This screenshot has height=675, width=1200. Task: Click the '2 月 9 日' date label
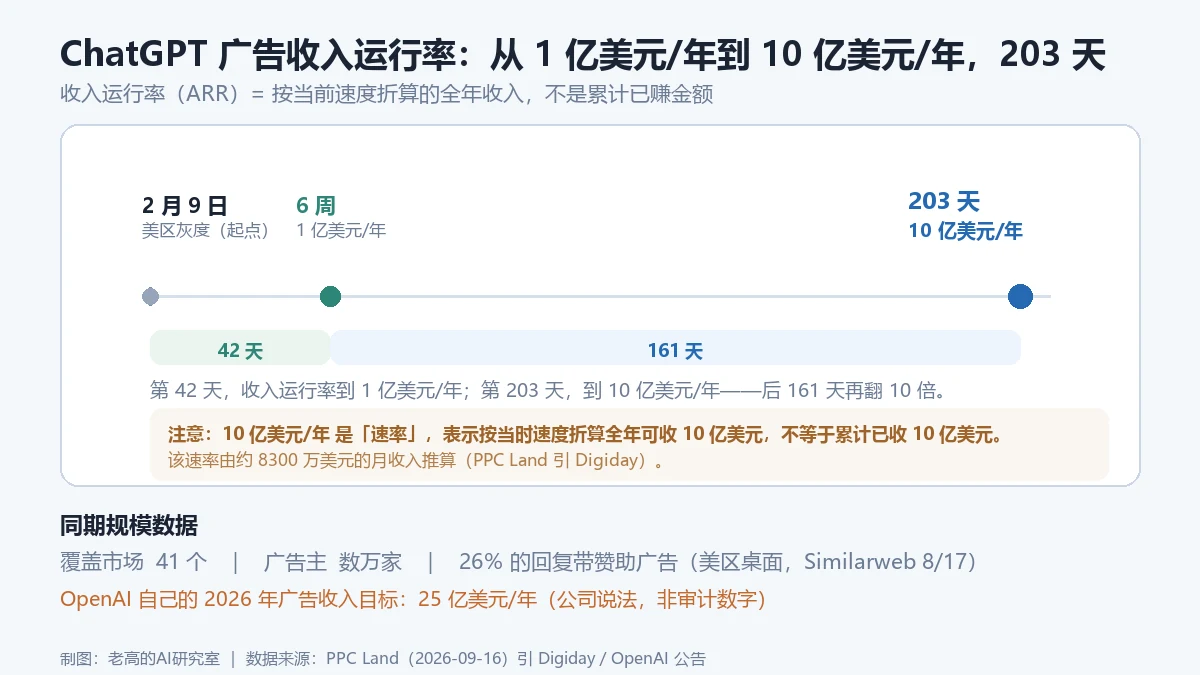click(x=185, y=206)
